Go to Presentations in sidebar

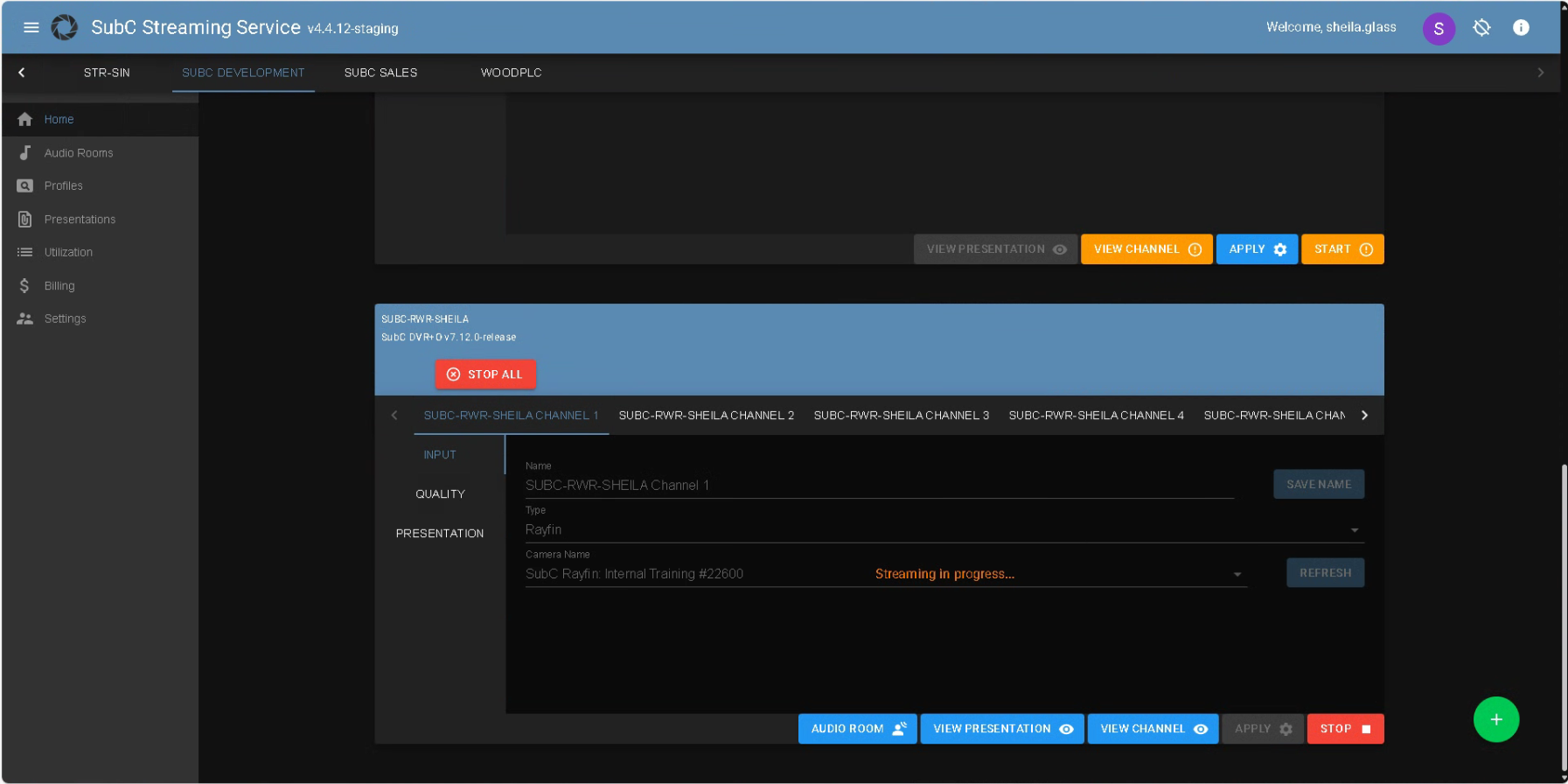pyautogui.click(x=80, y=220)
